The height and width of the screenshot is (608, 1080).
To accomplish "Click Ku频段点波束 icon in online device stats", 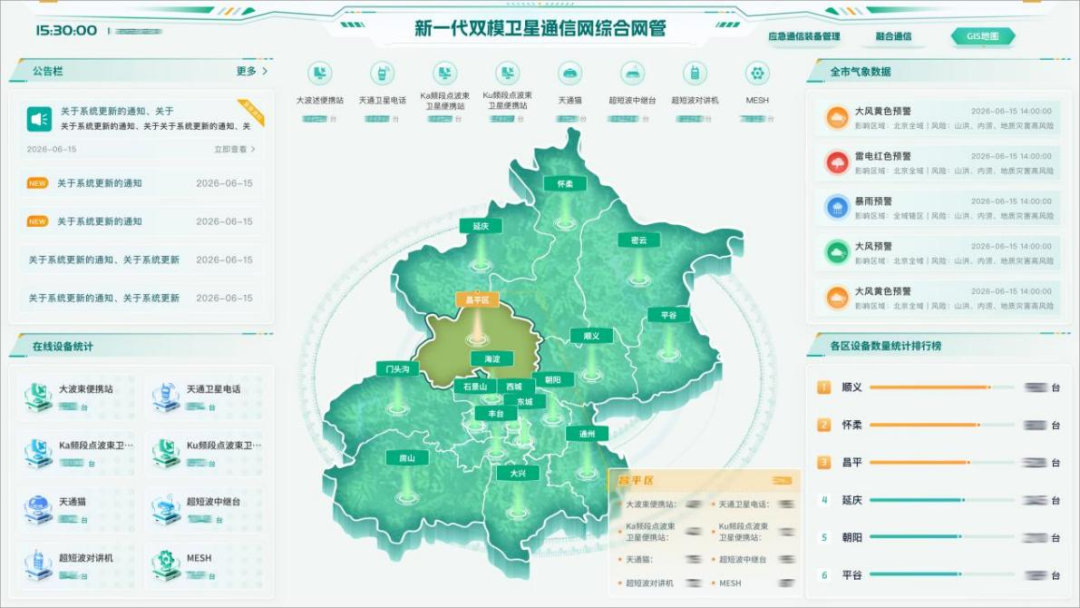I will pos(165,453).
